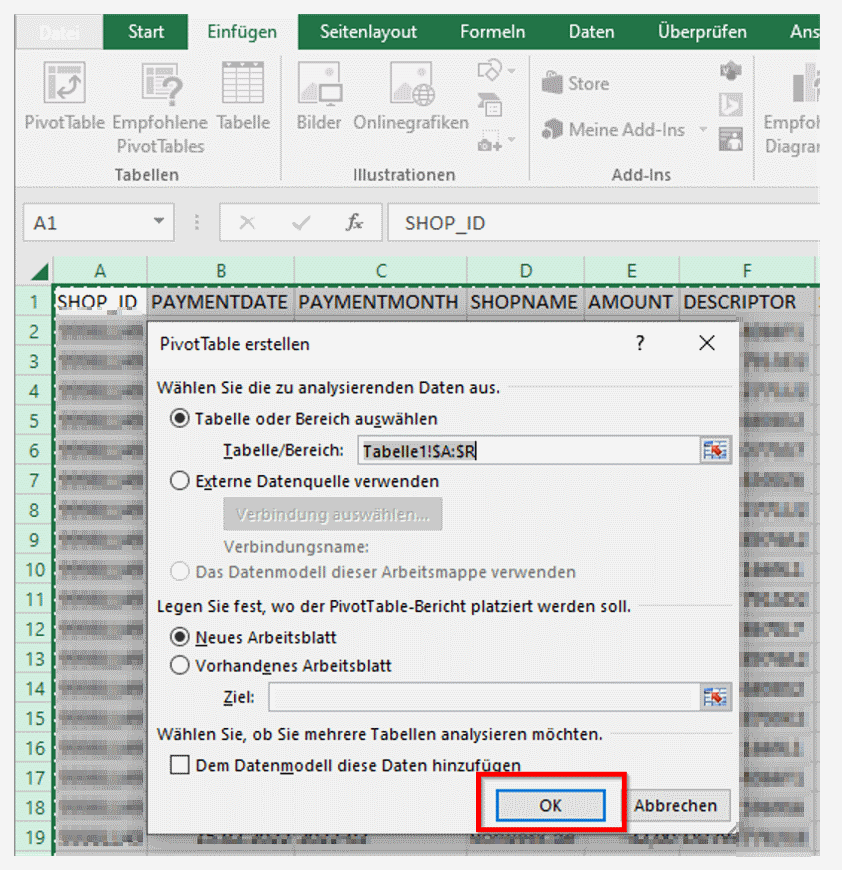Enable 'Dem Datenmodell diese Daten hinzufügen'

[x=180, y=765]
